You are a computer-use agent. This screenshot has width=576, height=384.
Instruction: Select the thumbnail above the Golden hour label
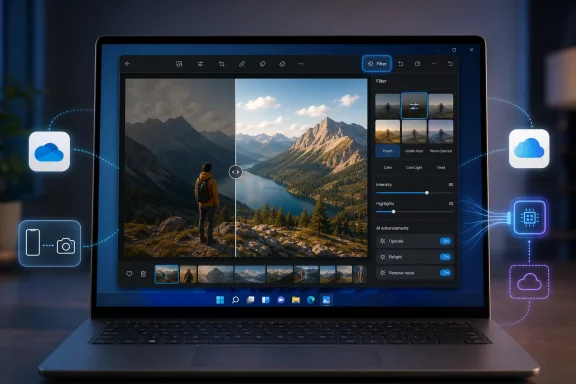[414, 132]
